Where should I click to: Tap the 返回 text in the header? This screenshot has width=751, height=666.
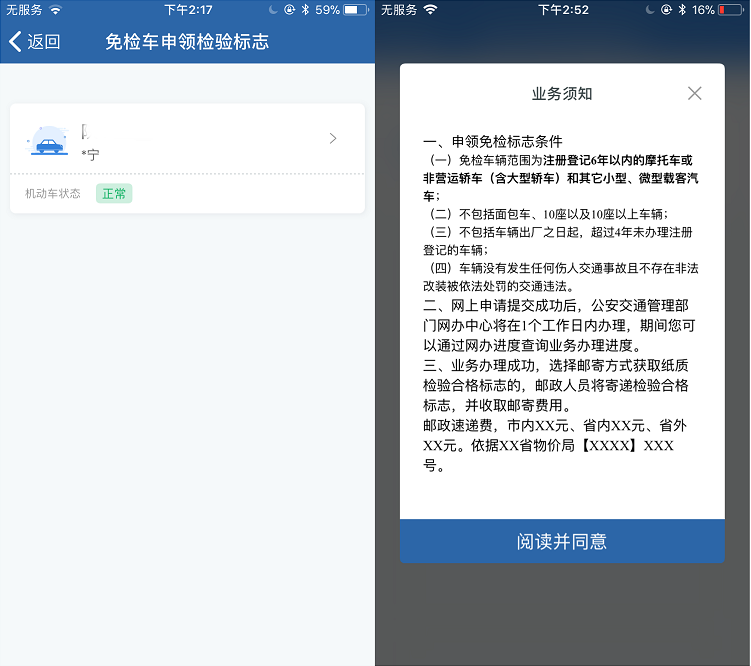click(44, 42)
